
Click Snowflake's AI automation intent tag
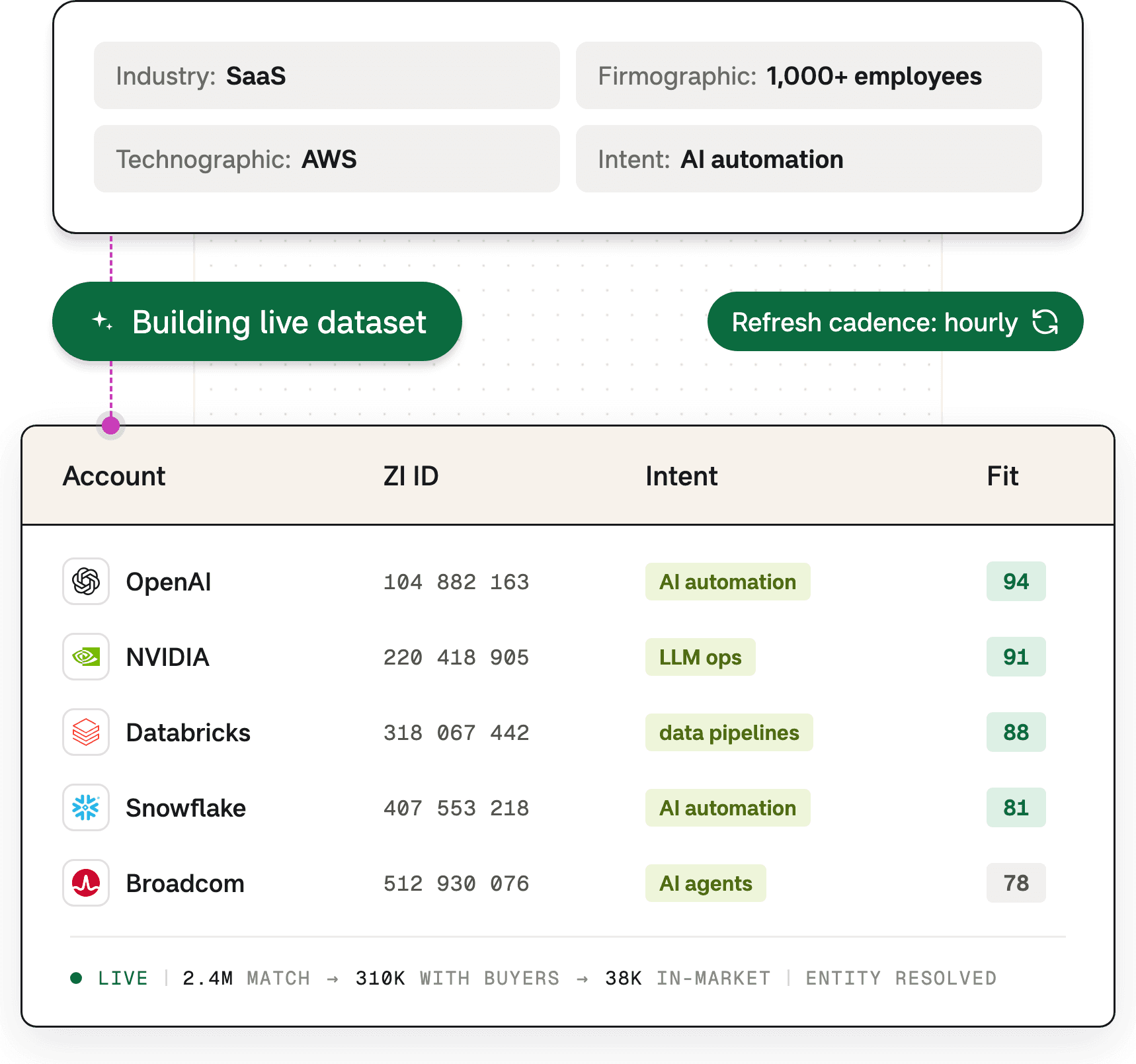(x=727, y=807)
